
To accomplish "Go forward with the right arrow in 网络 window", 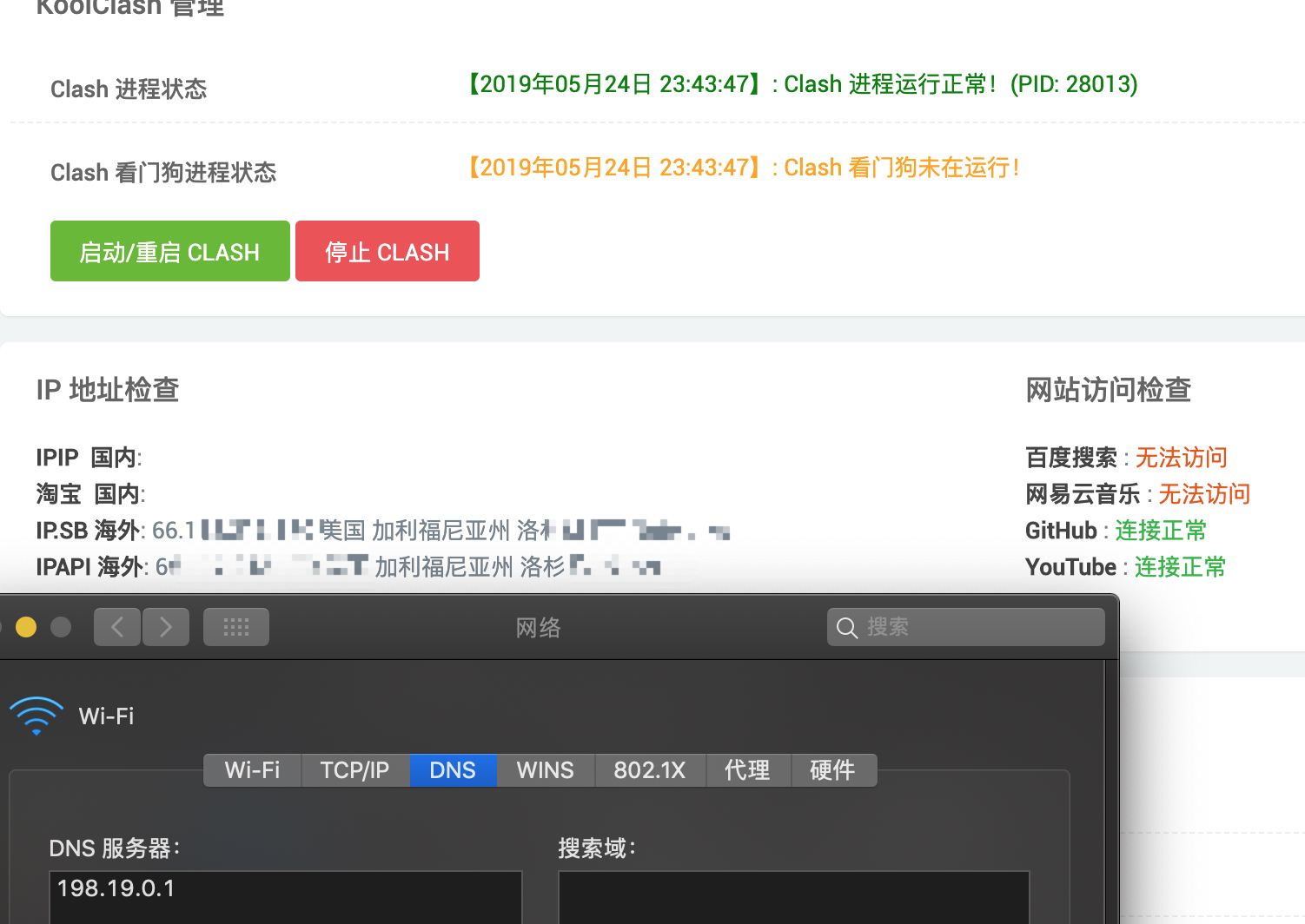I will [x=166, y=627].
